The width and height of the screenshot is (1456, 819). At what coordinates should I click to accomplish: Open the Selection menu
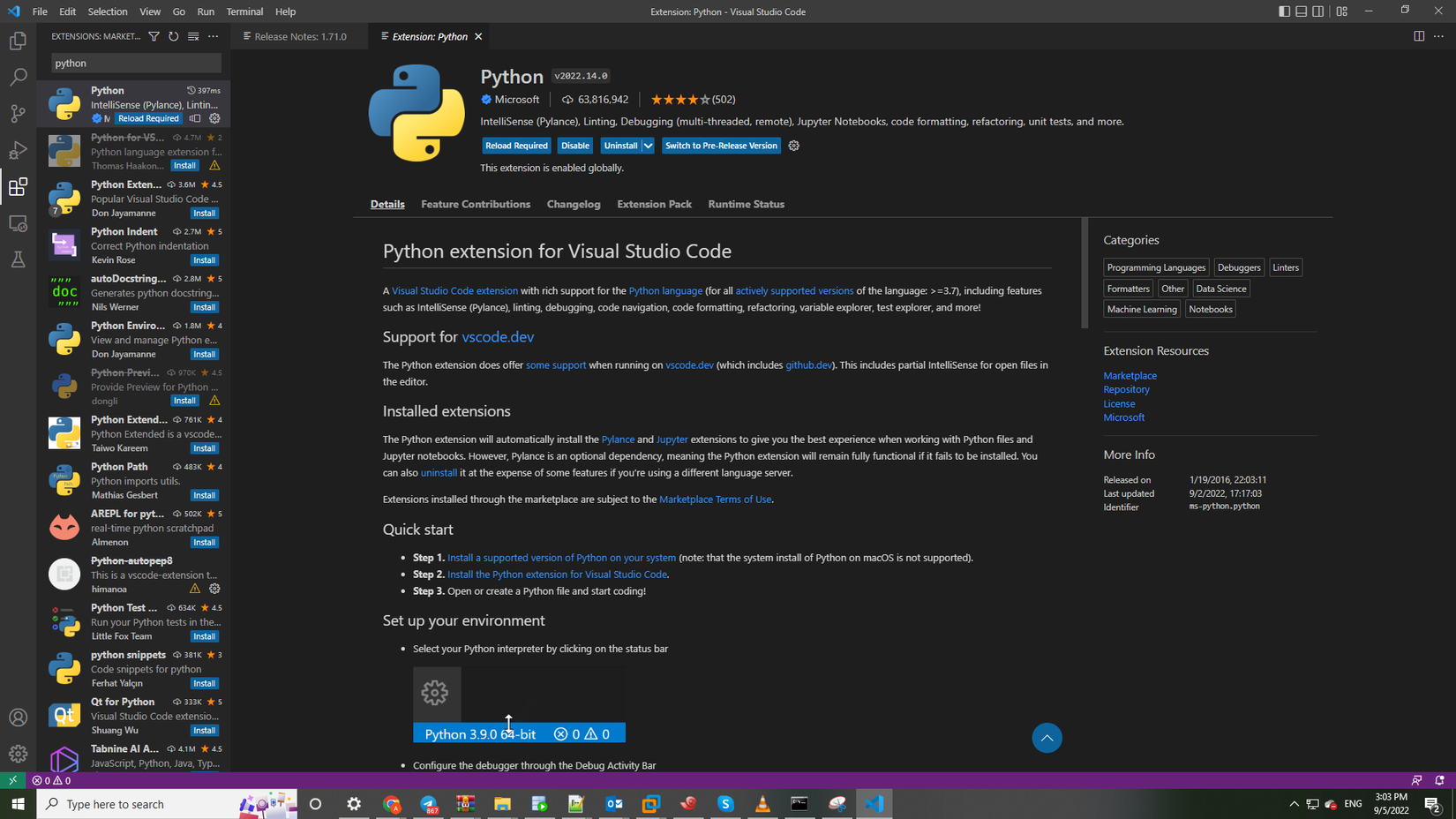(108, 11)
